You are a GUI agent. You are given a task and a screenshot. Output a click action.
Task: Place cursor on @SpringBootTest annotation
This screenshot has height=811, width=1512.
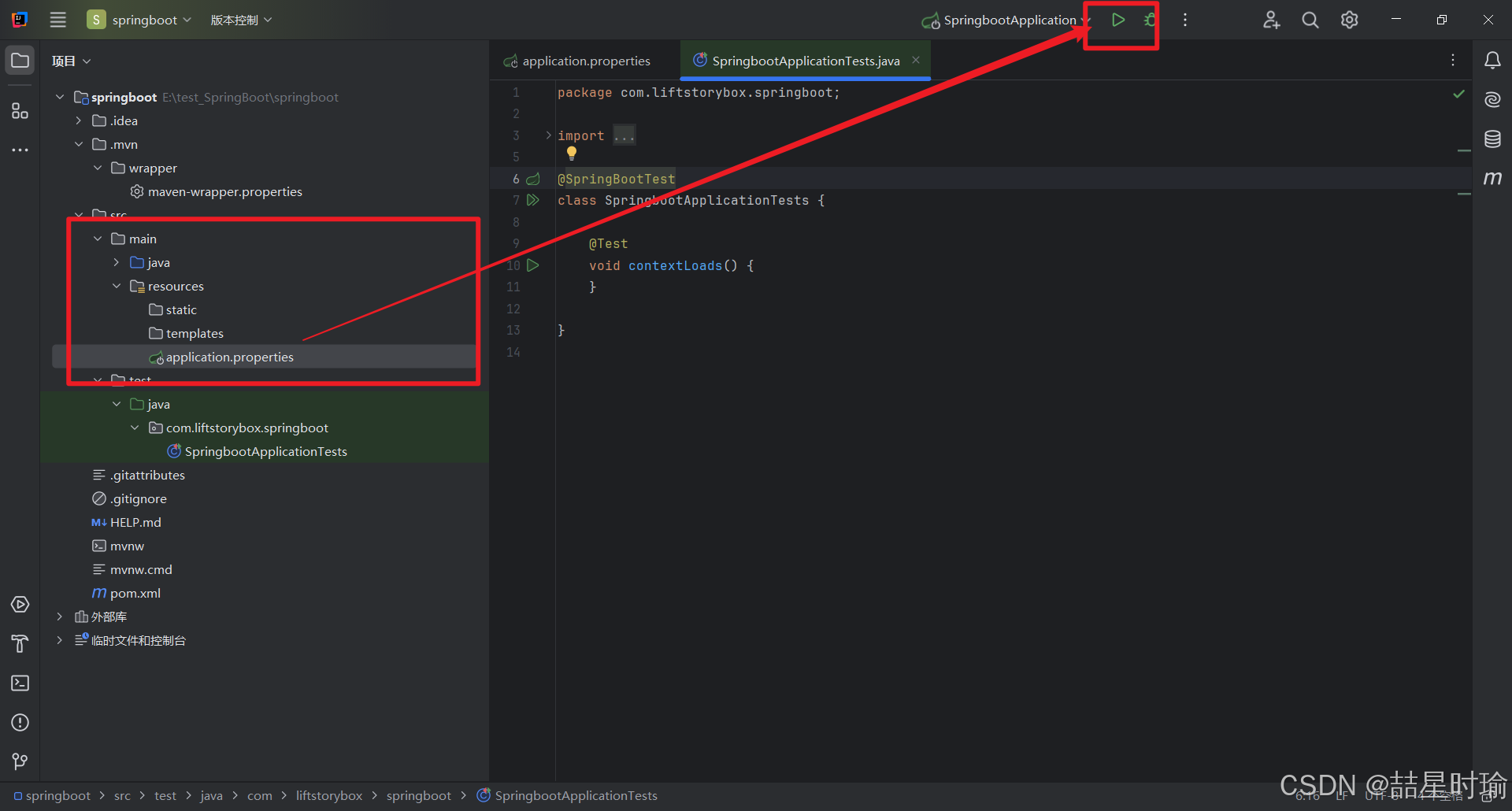(x=617, y=179)
